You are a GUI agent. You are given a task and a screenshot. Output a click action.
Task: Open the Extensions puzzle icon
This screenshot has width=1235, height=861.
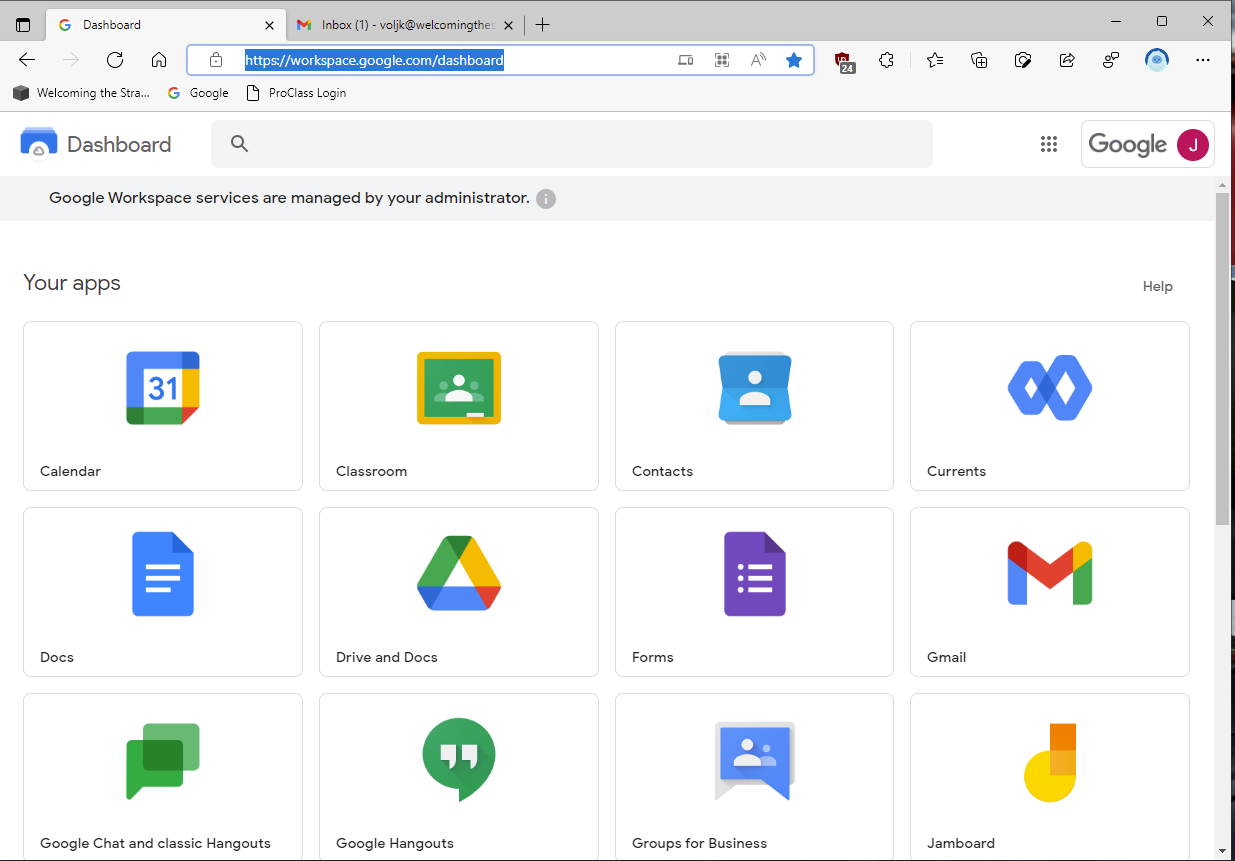tap(886, 60)
